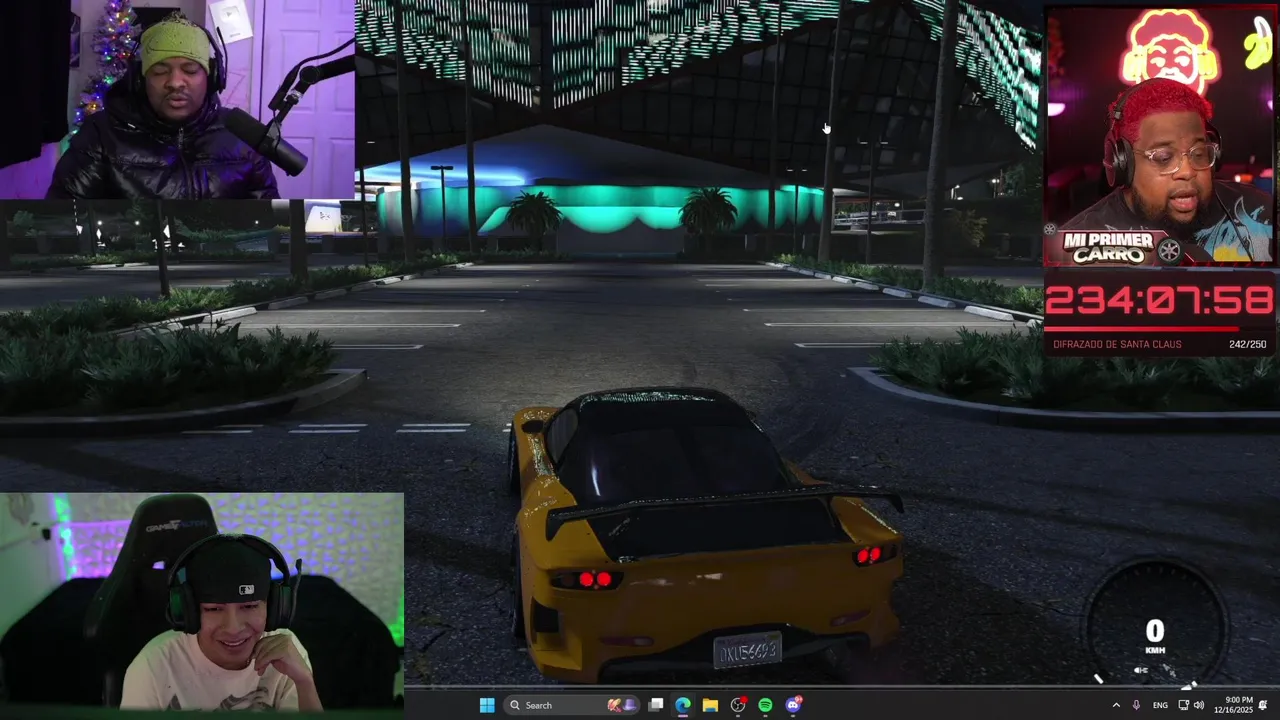
Task: Open Microsoft Edge from the taskbar
Action: coord(683,705)
